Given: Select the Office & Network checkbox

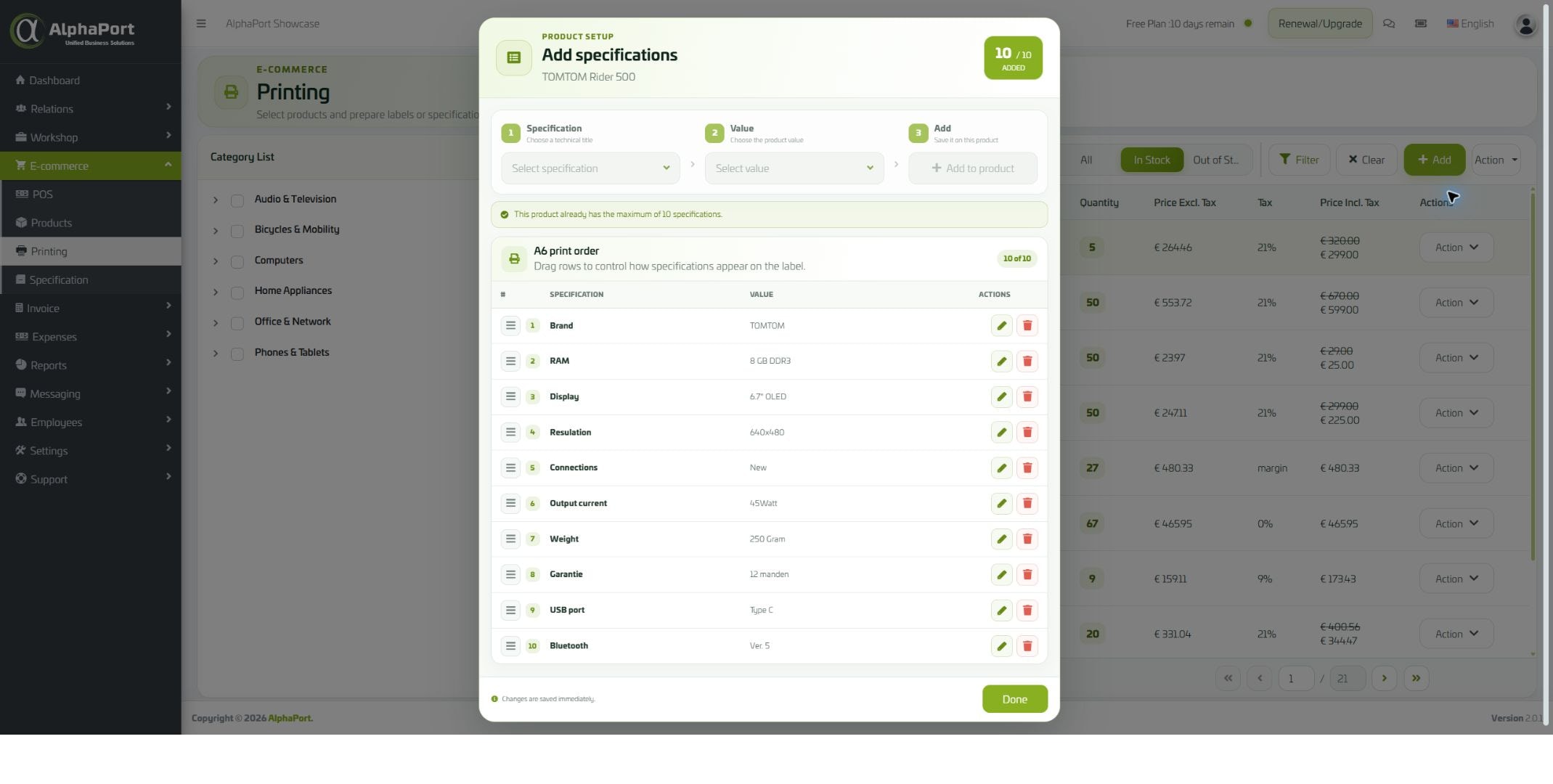Looking at the screenshot, I should coord(237,323).
